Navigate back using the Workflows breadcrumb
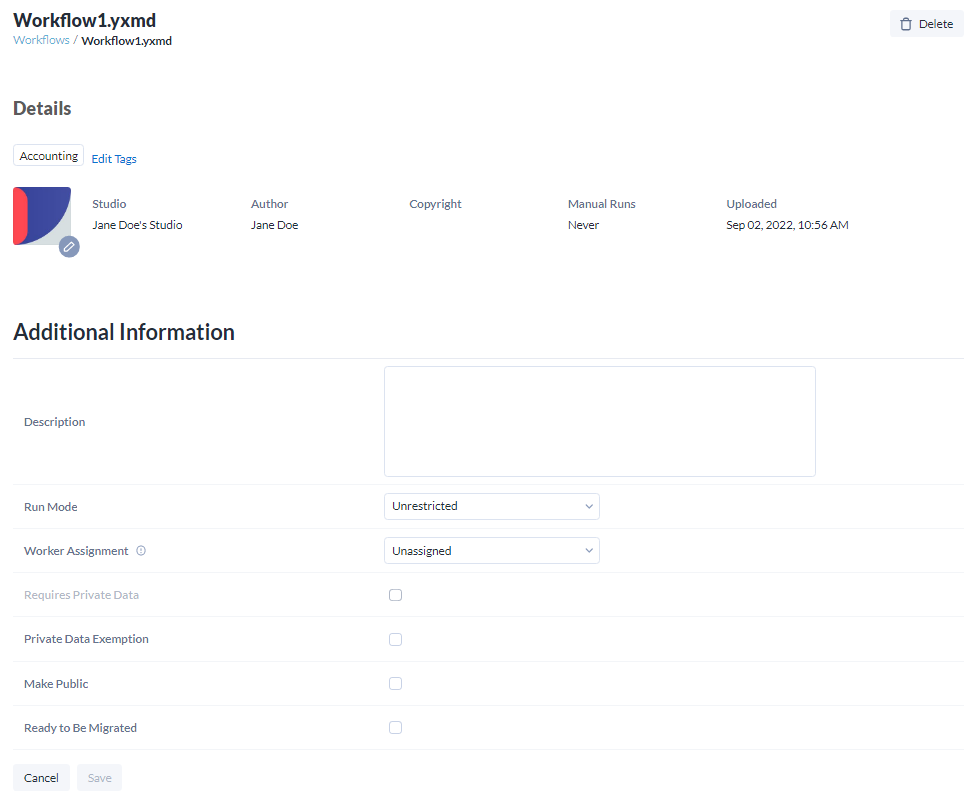The height and width of the screenshot is (801, 970). tap(40, 40)
